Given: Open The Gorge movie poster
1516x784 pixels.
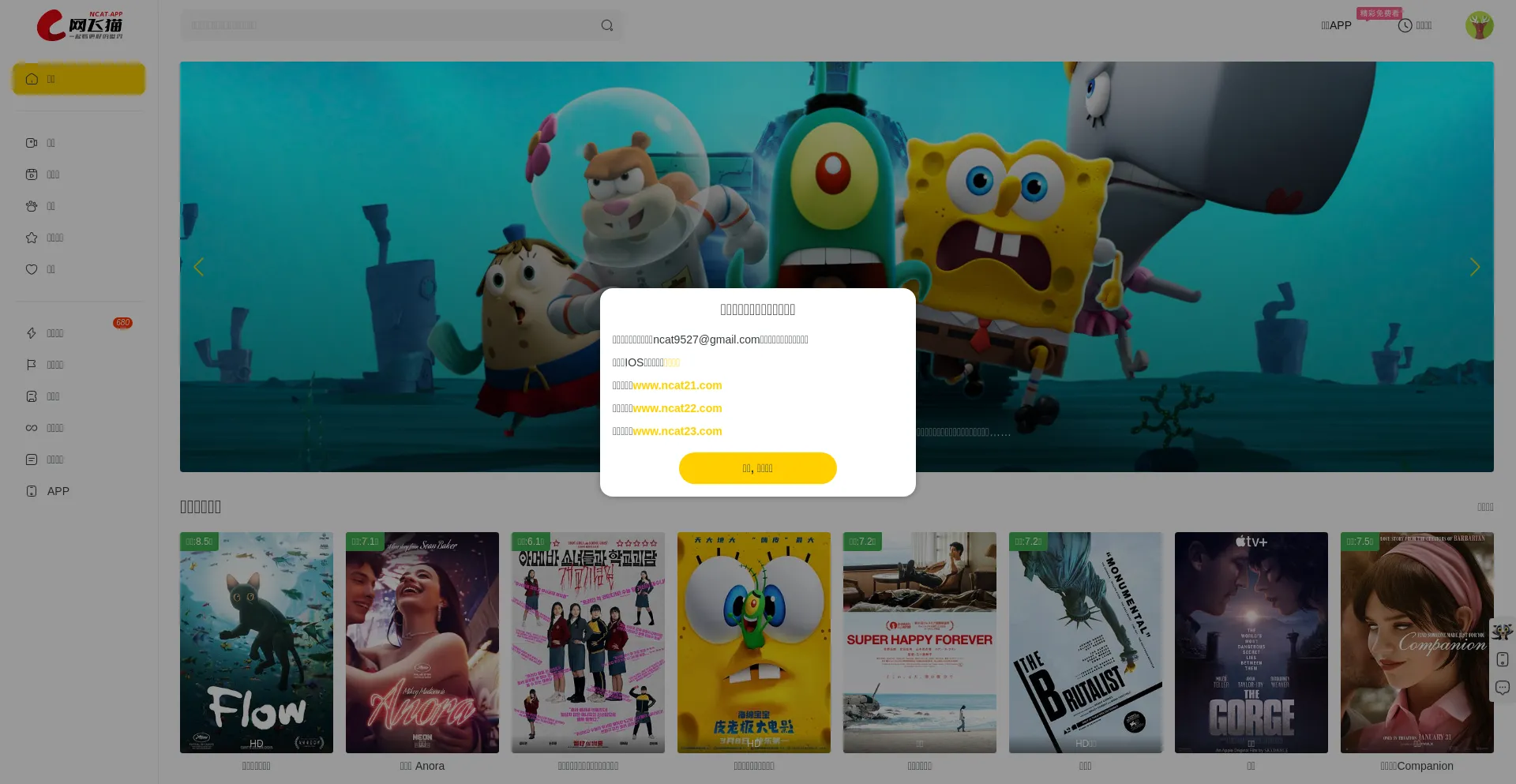Looking at the screenshot, I should tap(1251, 643).
